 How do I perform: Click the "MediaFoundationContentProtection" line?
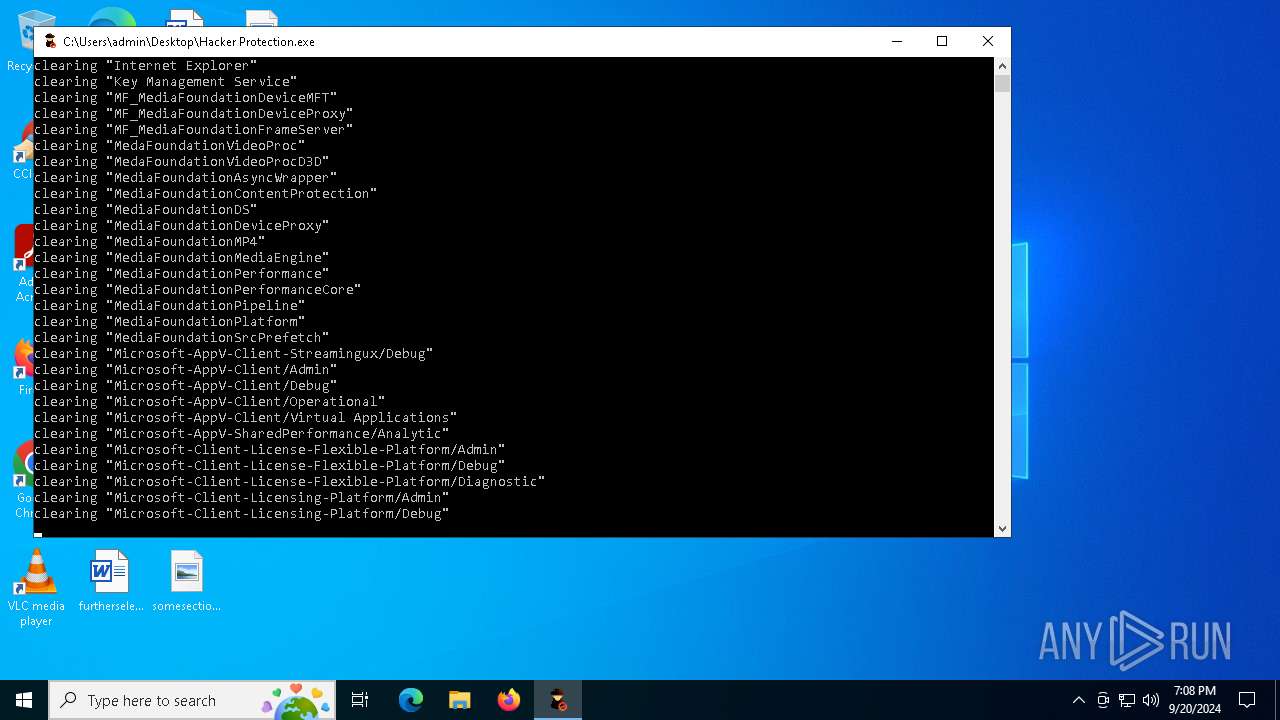click(x=206, y=193)
